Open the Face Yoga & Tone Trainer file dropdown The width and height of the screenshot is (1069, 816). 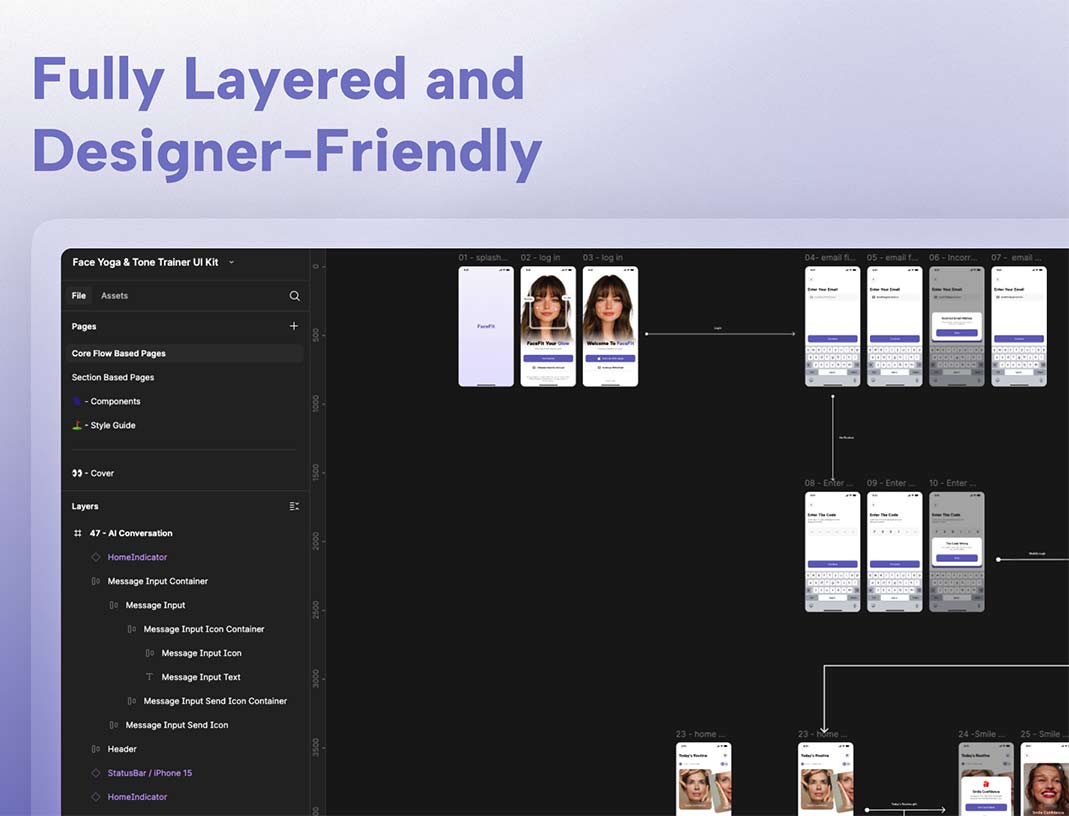click(x=232, y=263)
